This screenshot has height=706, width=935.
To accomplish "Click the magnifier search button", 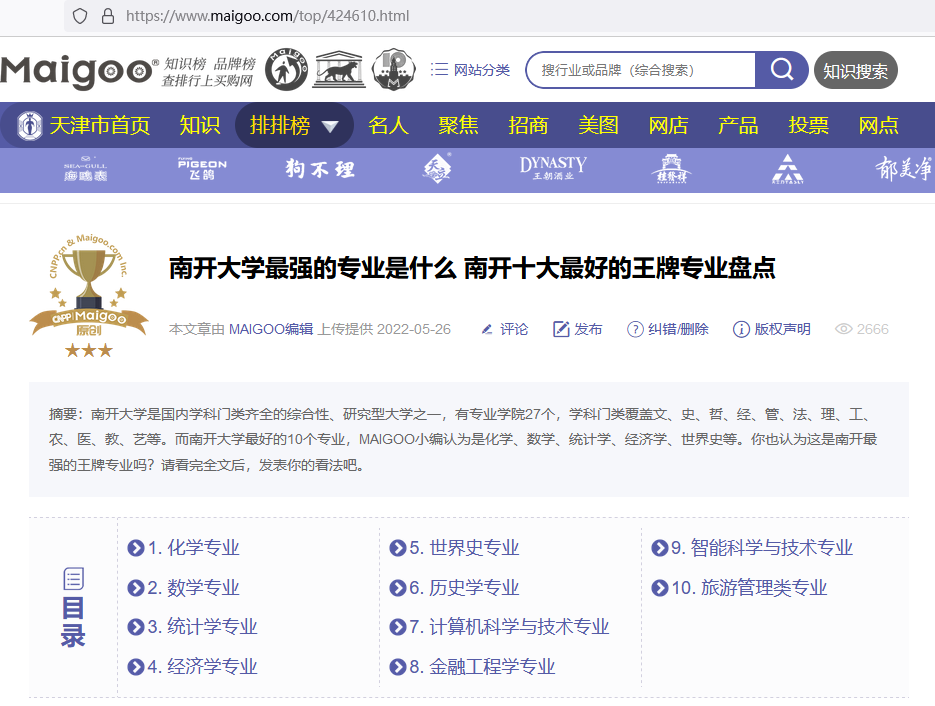I will click(x=781, y=70).
